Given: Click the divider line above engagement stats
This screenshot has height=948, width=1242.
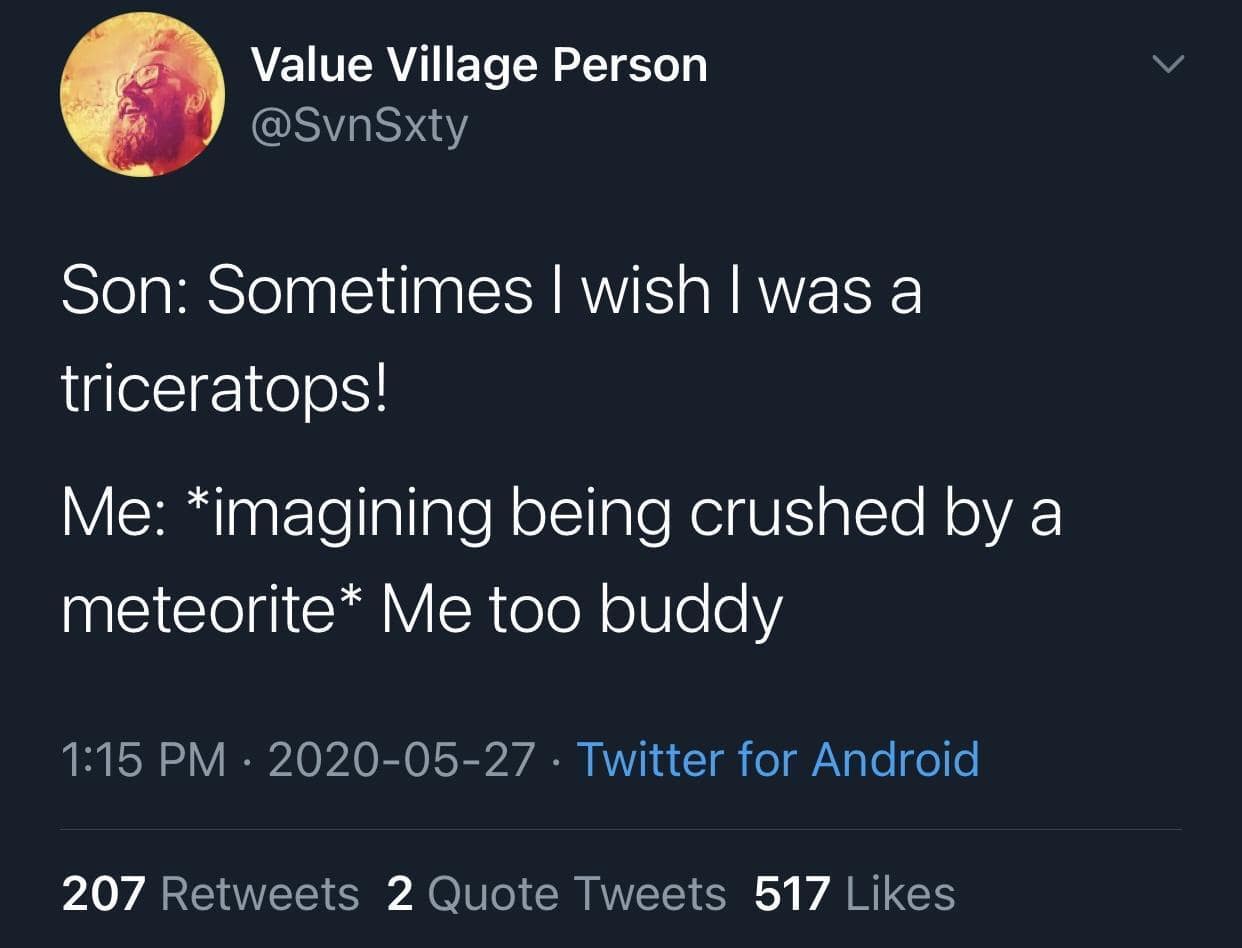Looking at the screenshot, I should pos(621,831).
